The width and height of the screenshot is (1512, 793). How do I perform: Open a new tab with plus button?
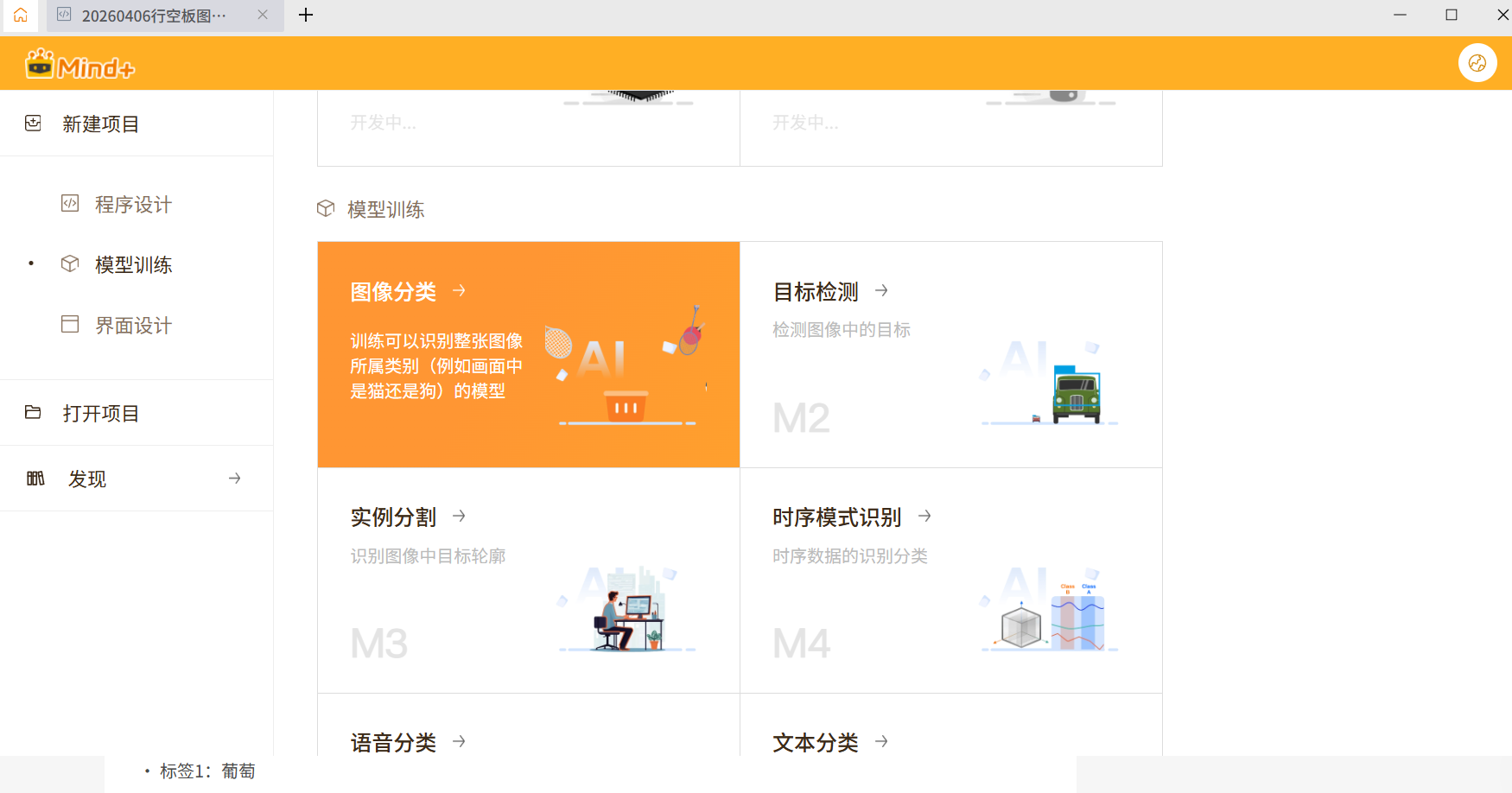click(x=306, y=15)
